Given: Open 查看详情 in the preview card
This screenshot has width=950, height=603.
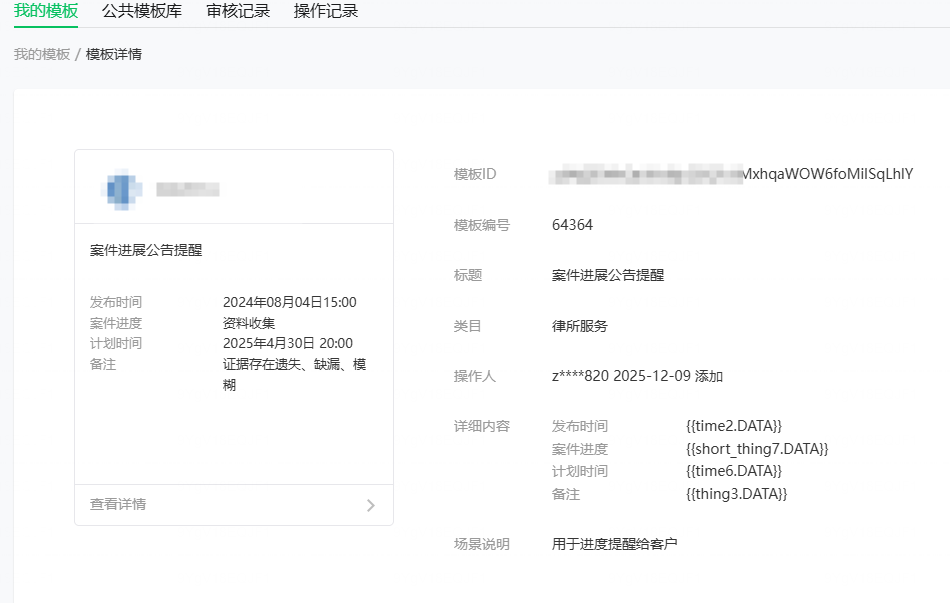Looking at the screenshot, I should coord(118,504).
